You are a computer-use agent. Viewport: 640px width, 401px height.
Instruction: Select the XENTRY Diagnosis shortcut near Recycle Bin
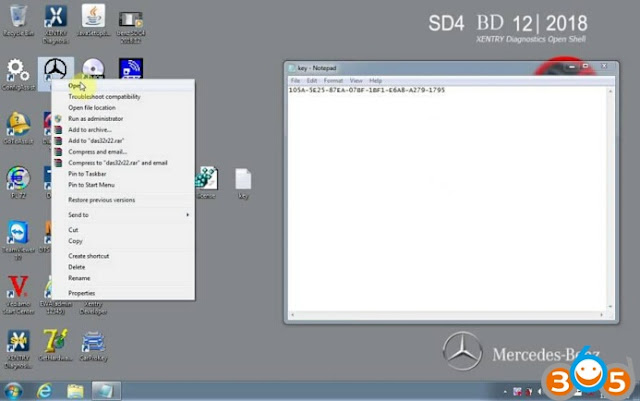pyautogui.click(x=56, y=24)
